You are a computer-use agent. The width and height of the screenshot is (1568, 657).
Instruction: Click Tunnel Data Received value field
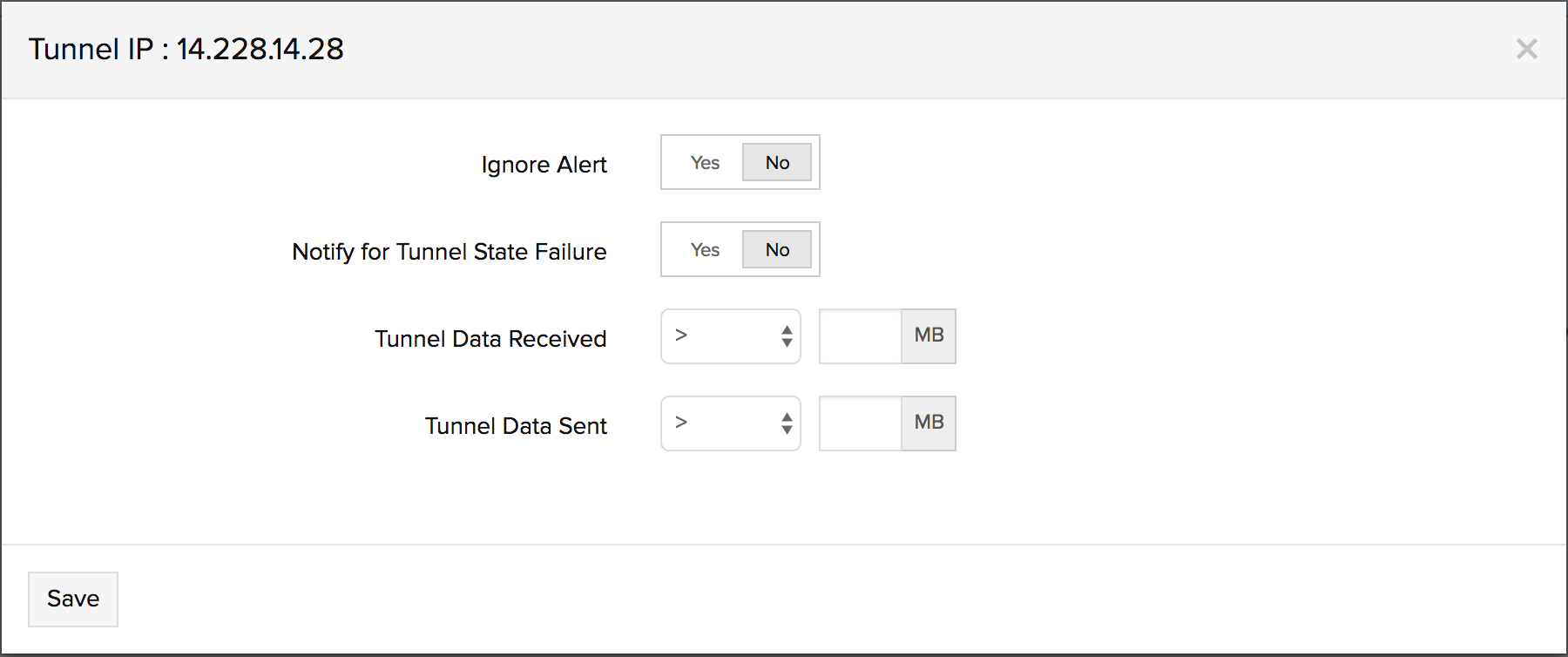860,336
